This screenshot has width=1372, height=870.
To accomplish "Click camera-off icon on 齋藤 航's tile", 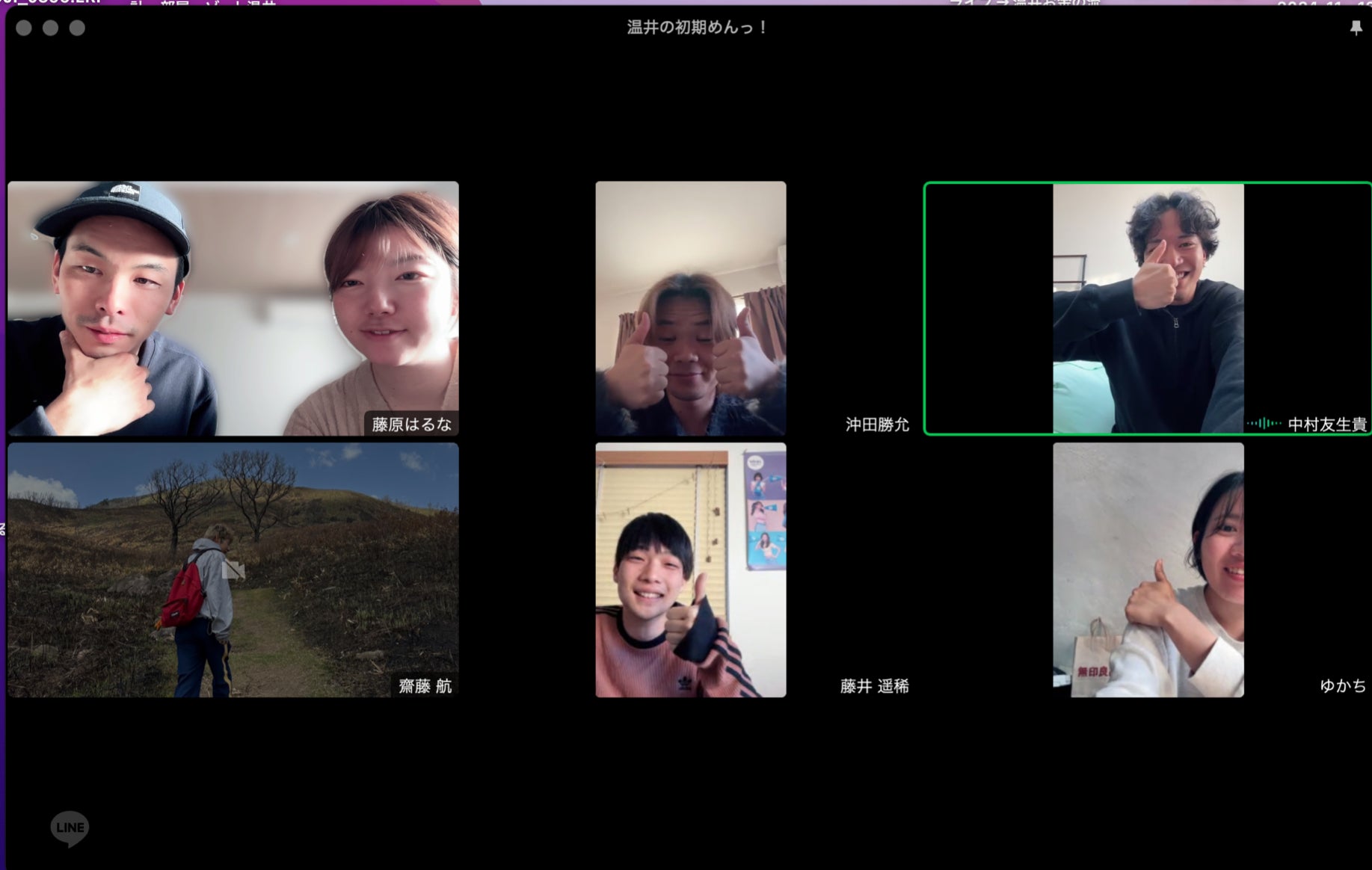I will click(233, 570).
